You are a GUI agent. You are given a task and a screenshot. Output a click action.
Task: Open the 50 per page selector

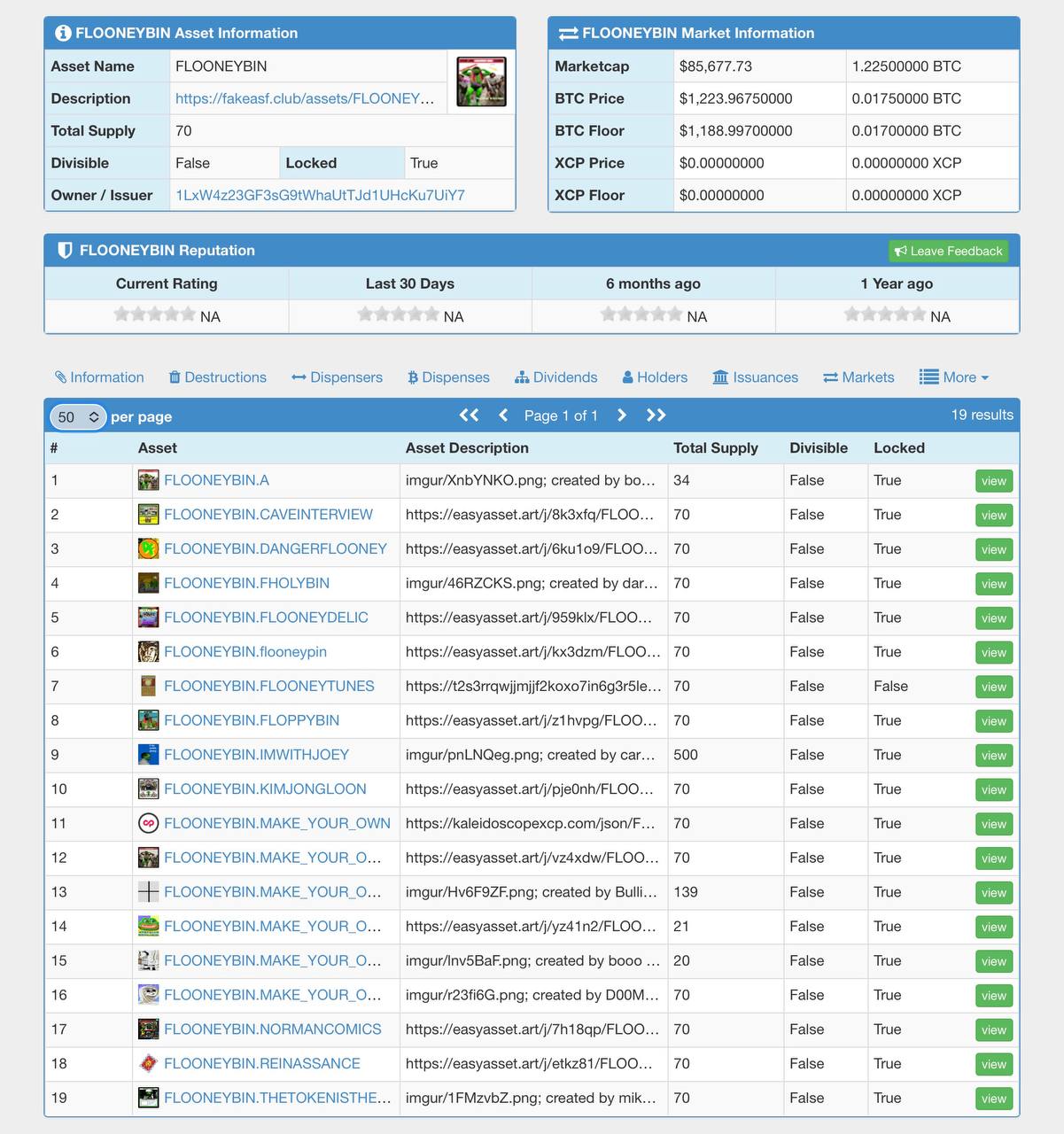pos(77,416)
